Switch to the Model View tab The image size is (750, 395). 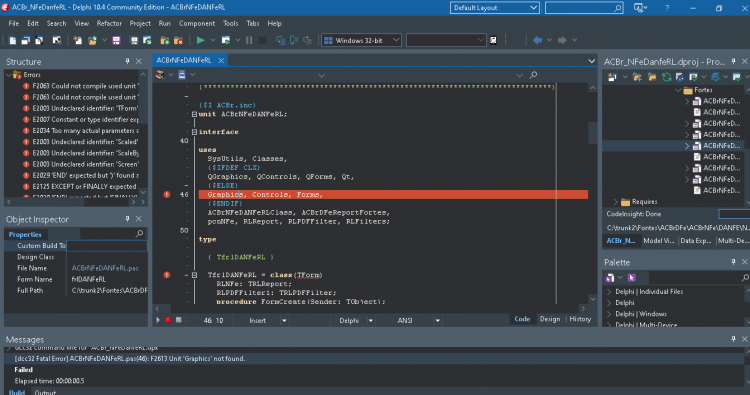point(658,241)
